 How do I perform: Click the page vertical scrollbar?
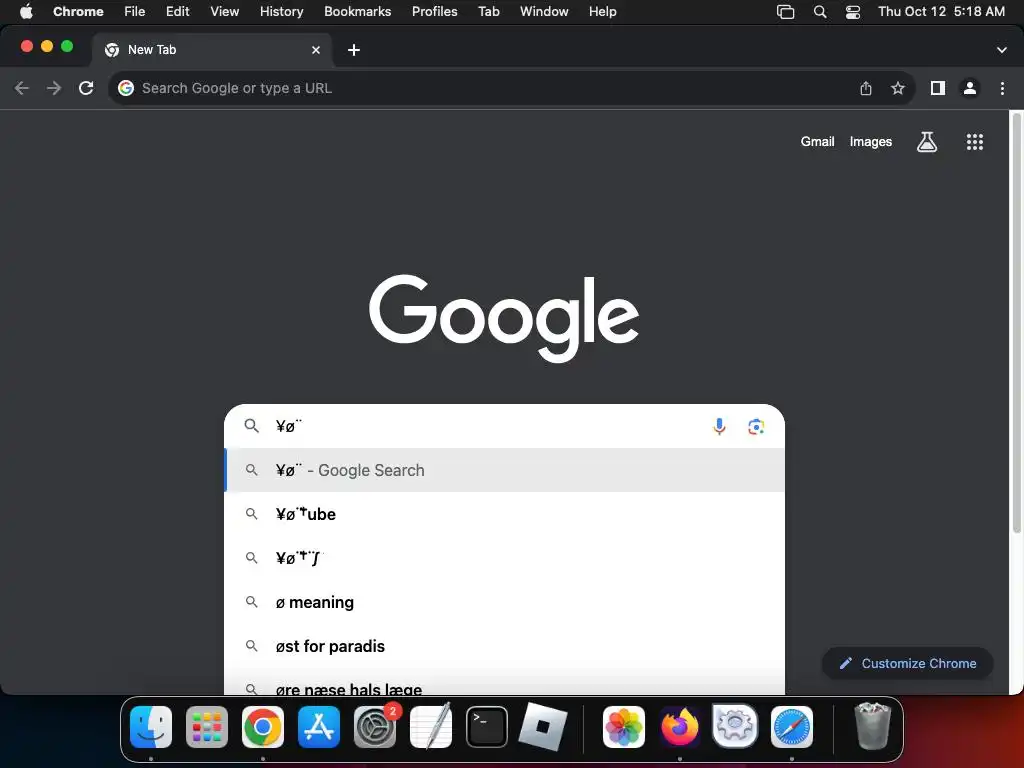point(1016,323)
